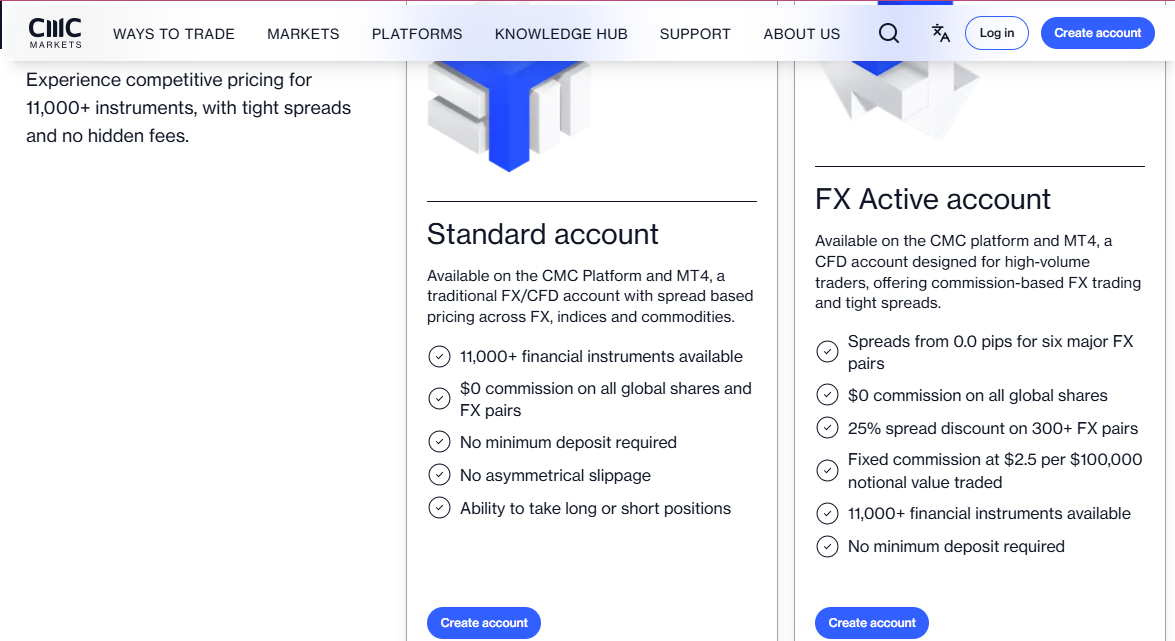Select checkmark next to "25% spread discount on 300+ FX pairs"
The image size is (1175, 641).
[x=827, y=427]
